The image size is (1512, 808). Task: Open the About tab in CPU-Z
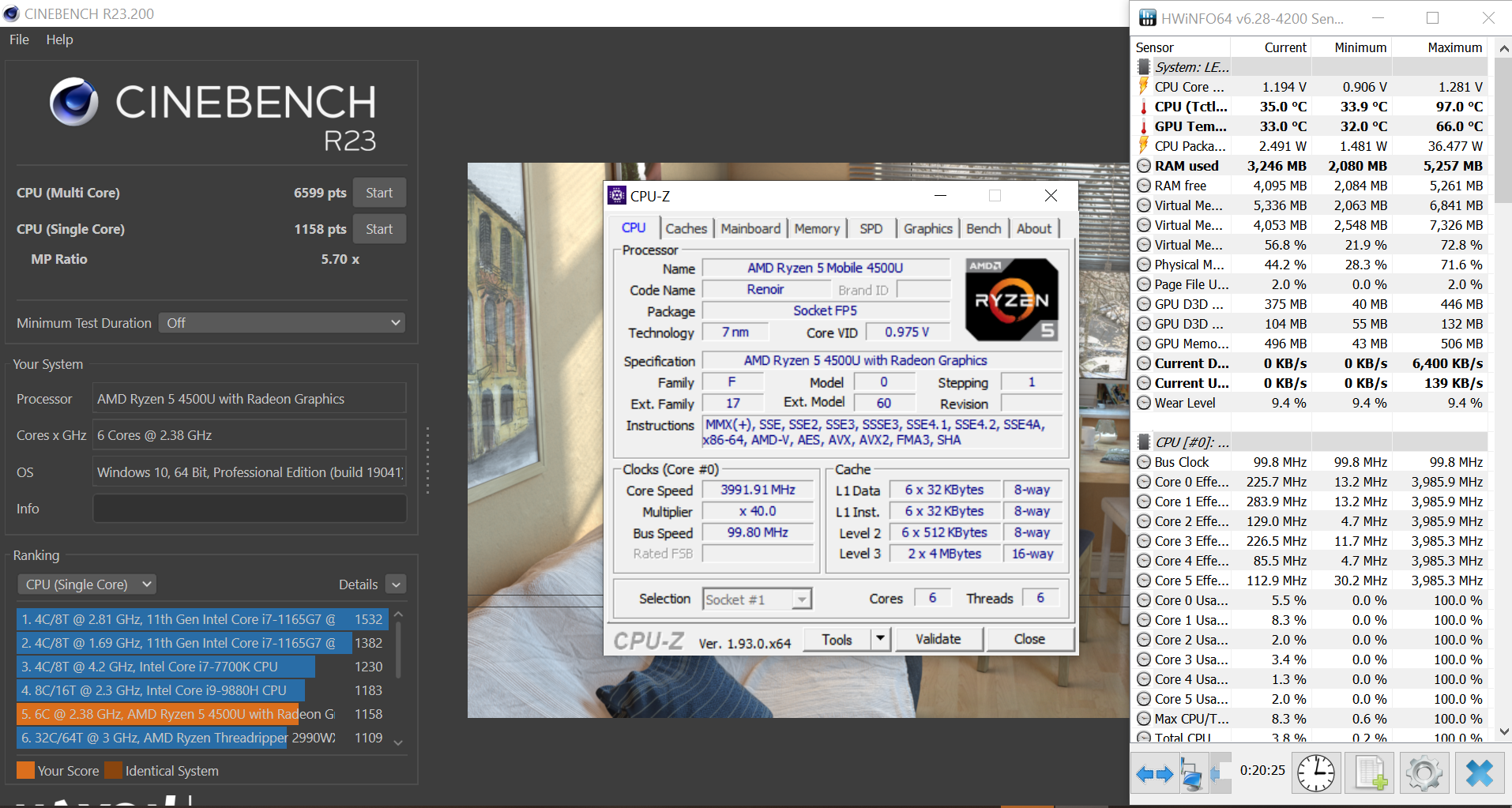[1034, 228]
